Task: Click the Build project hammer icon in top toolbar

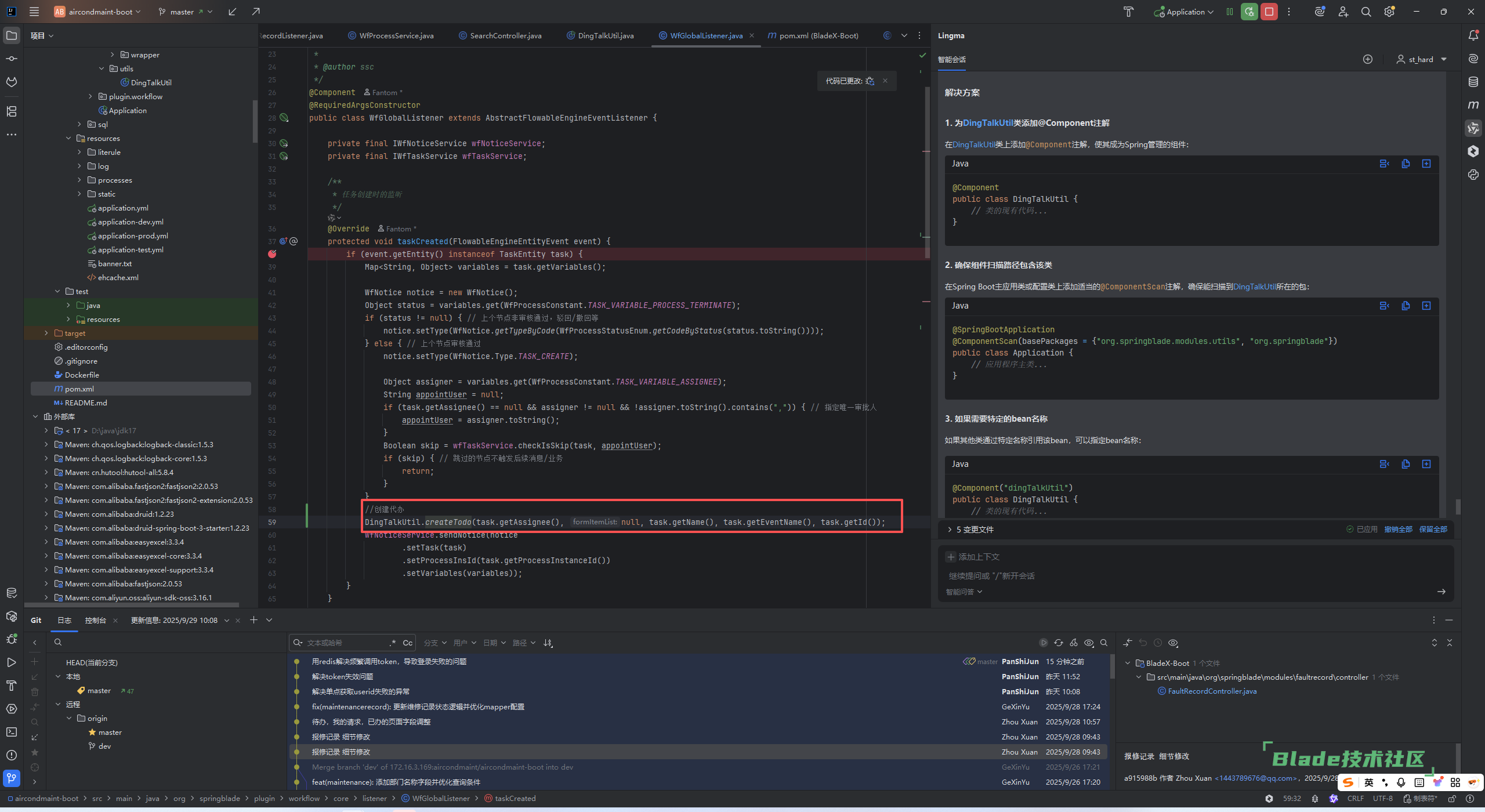Action: (x=1128, y=12)
